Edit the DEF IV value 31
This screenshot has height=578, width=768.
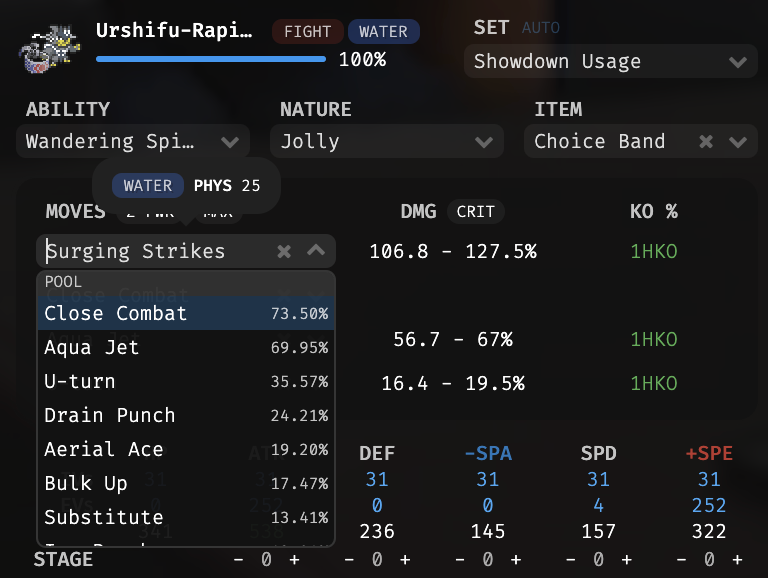click(377, 480)
